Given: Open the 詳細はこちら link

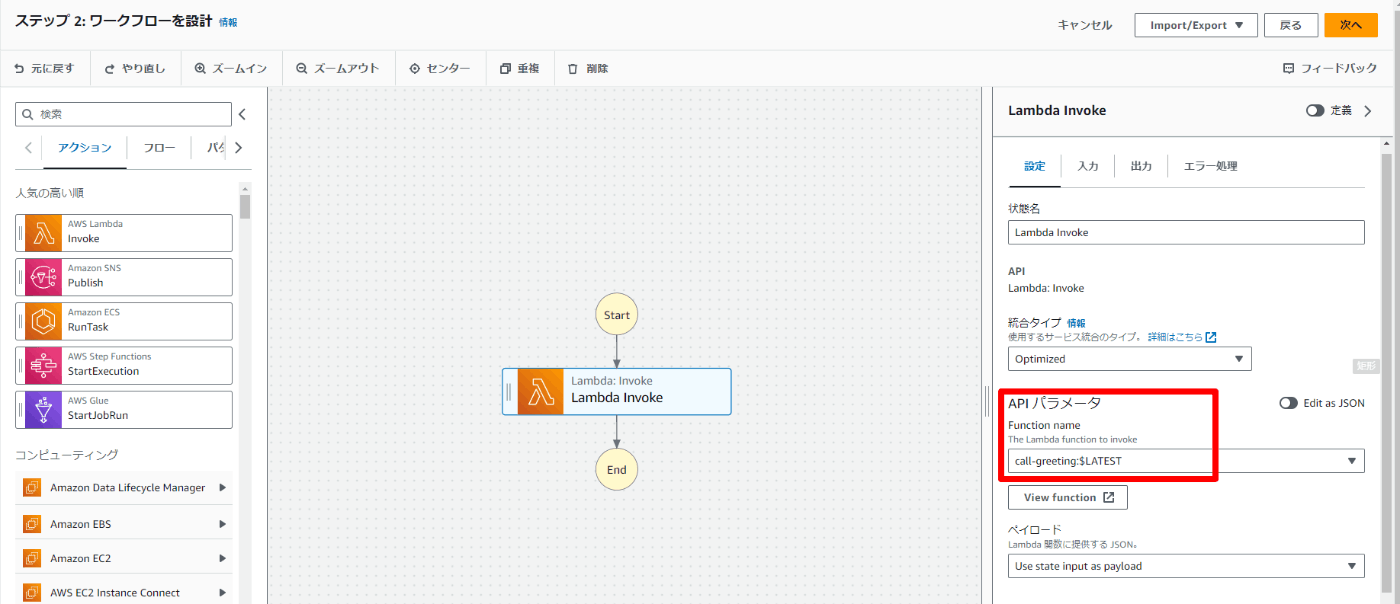Looking at the screenshot, I should (x=1174, y=337).
